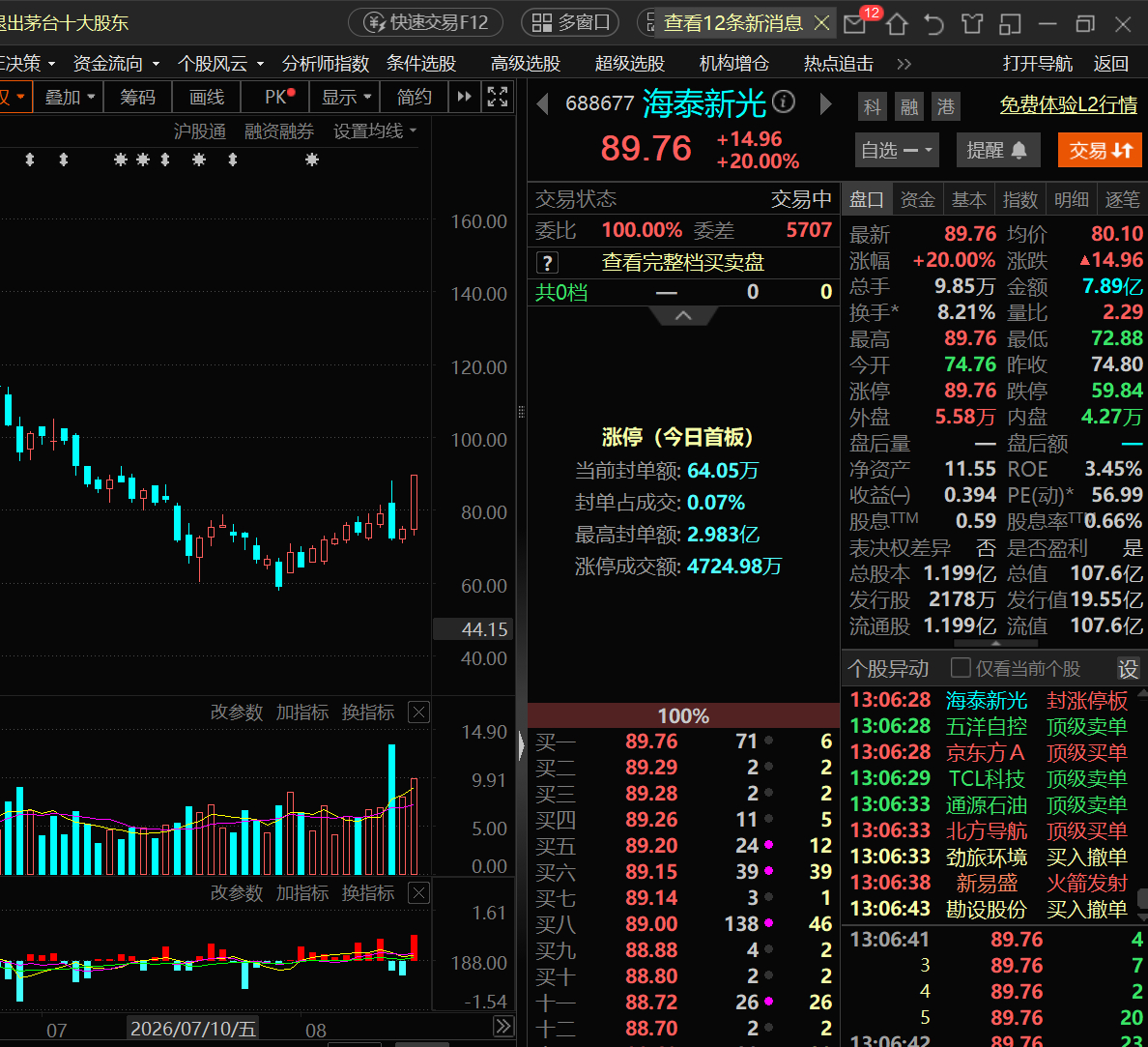Switch to 逐笔 tab
Viewport: 1148px width, 1047px height.
click(1122, 199)
